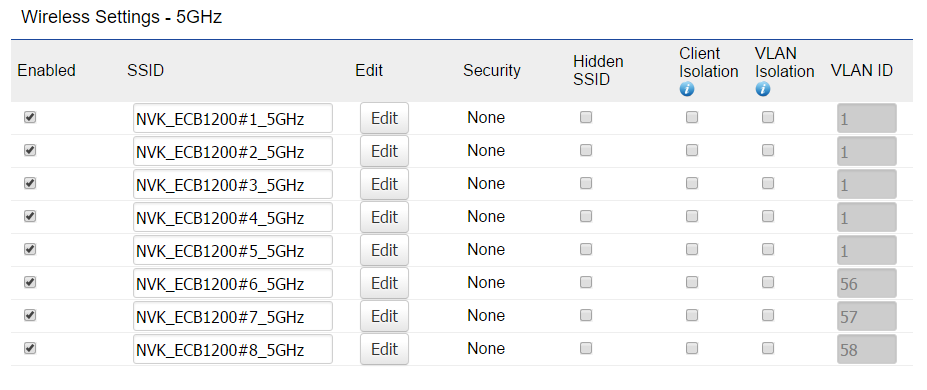This screenshot has width=927, height=390.
Task: Enable Hidden SSID for NVK_ECB1200#2_5GHz
Action: (586, 151)
